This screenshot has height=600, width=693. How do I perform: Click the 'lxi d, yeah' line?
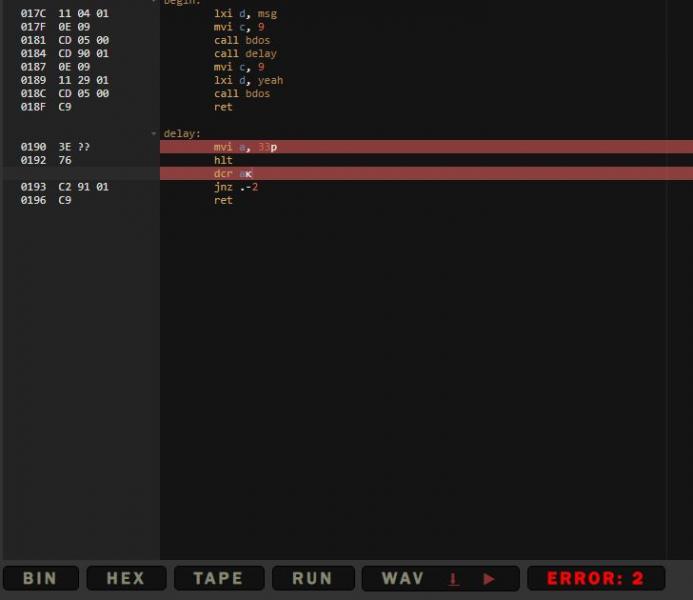248,80
